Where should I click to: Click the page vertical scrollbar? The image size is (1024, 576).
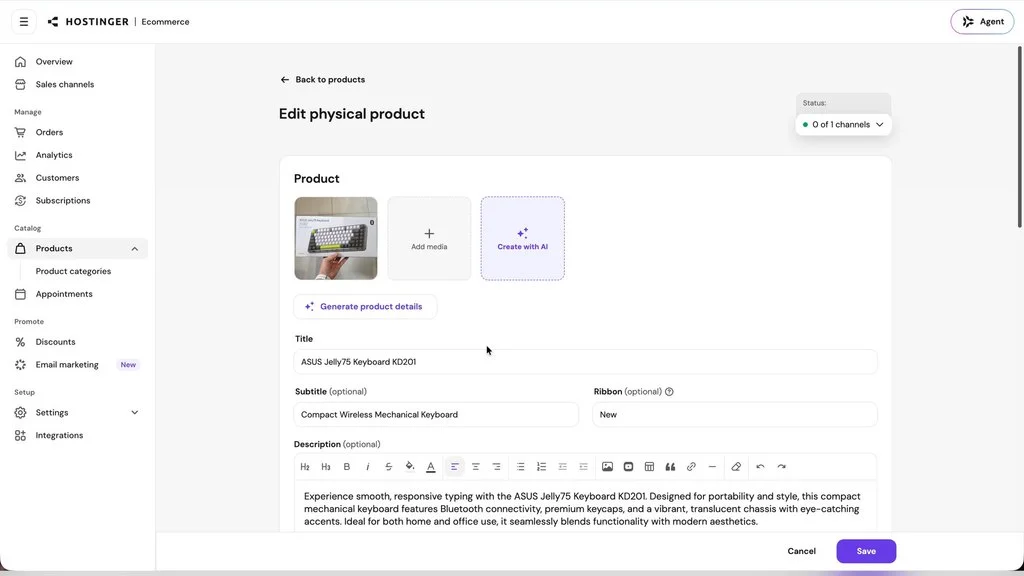pos(1019,137)
